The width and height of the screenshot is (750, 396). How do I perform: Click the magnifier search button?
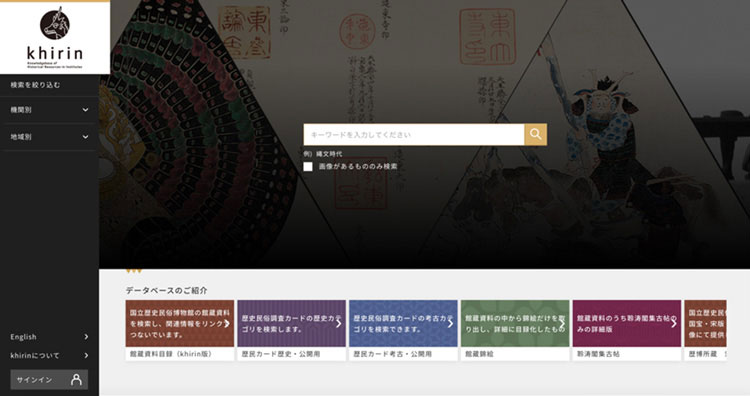tap(536, 134)
